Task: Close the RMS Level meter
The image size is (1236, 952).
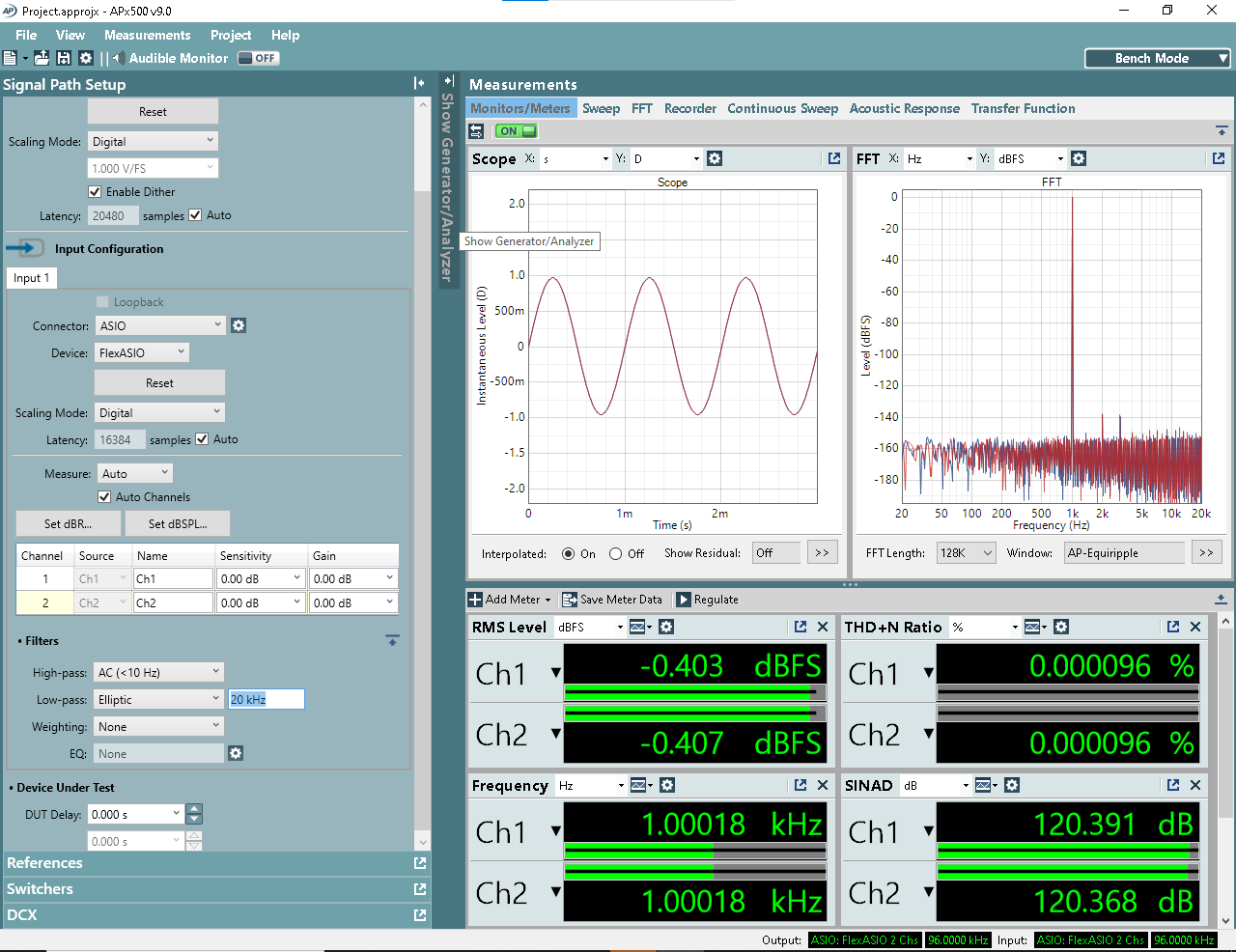Action: (x=823, y=627)
